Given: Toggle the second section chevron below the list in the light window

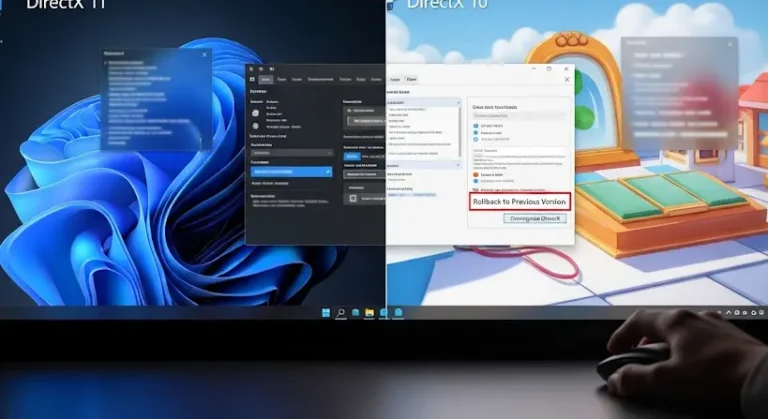Looking at the screenshot, I should [x=458, y=166].
